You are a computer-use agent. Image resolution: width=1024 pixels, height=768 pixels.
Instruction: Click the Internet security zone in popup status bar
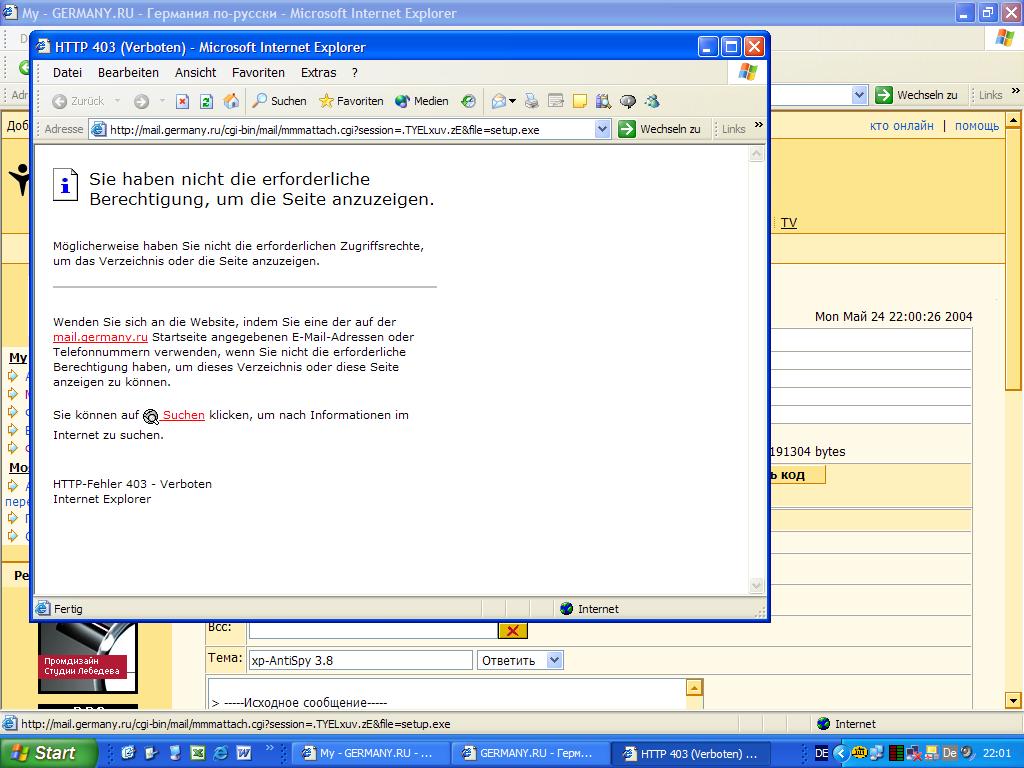click(x=589, y=609)
